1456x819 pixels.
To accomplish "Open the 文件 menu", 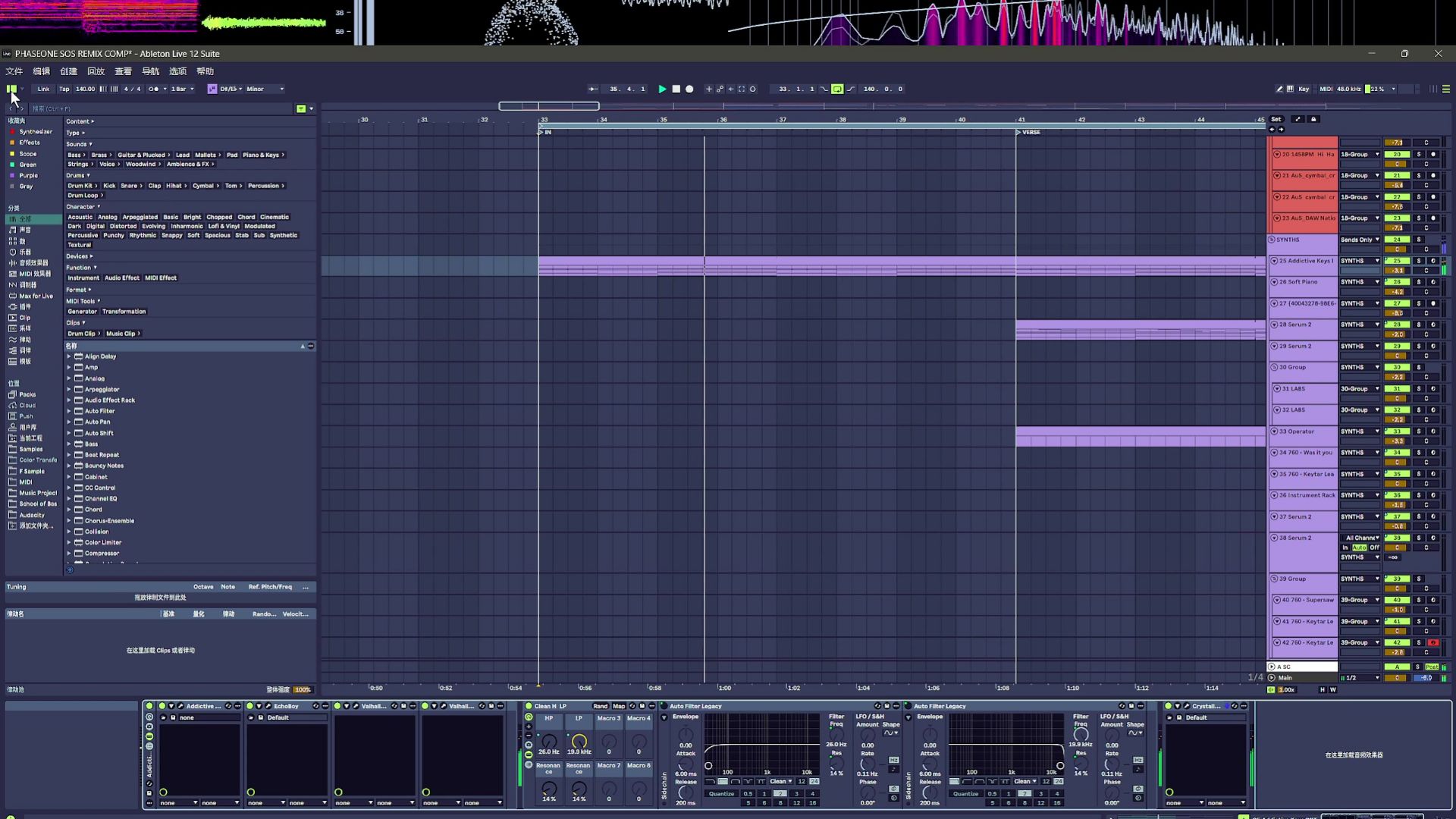I will (14, 71).
